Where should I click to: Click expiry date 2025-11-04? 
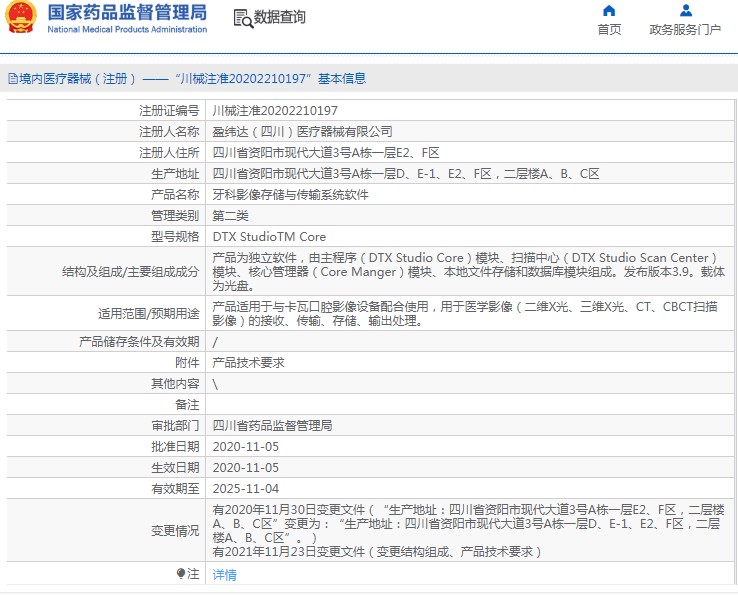point(246,489)
